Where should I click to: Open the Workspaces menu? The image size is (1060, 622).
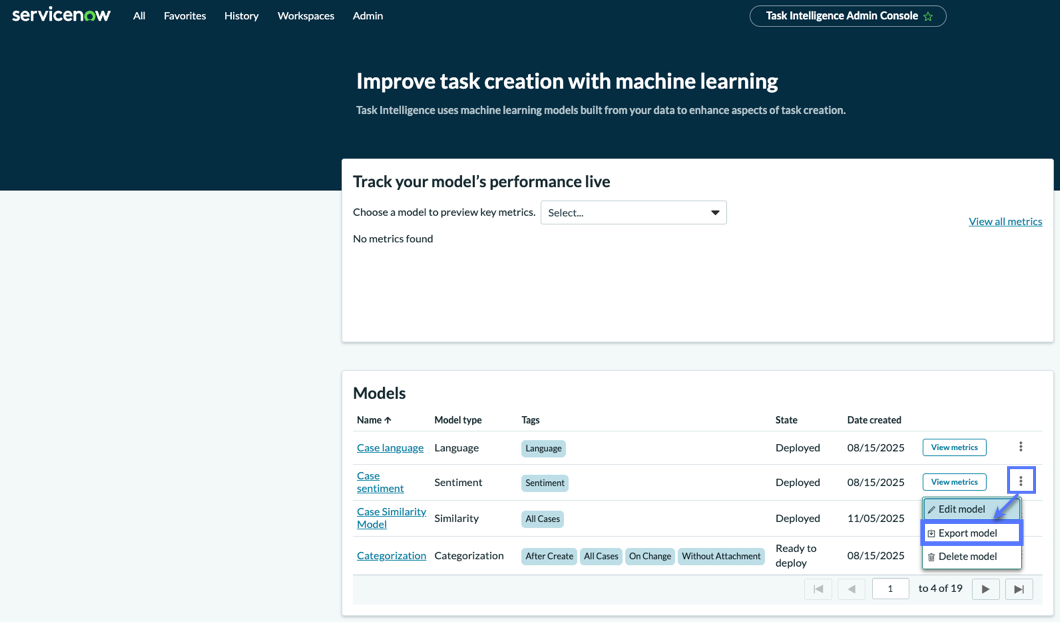click(x=306, y=16)
